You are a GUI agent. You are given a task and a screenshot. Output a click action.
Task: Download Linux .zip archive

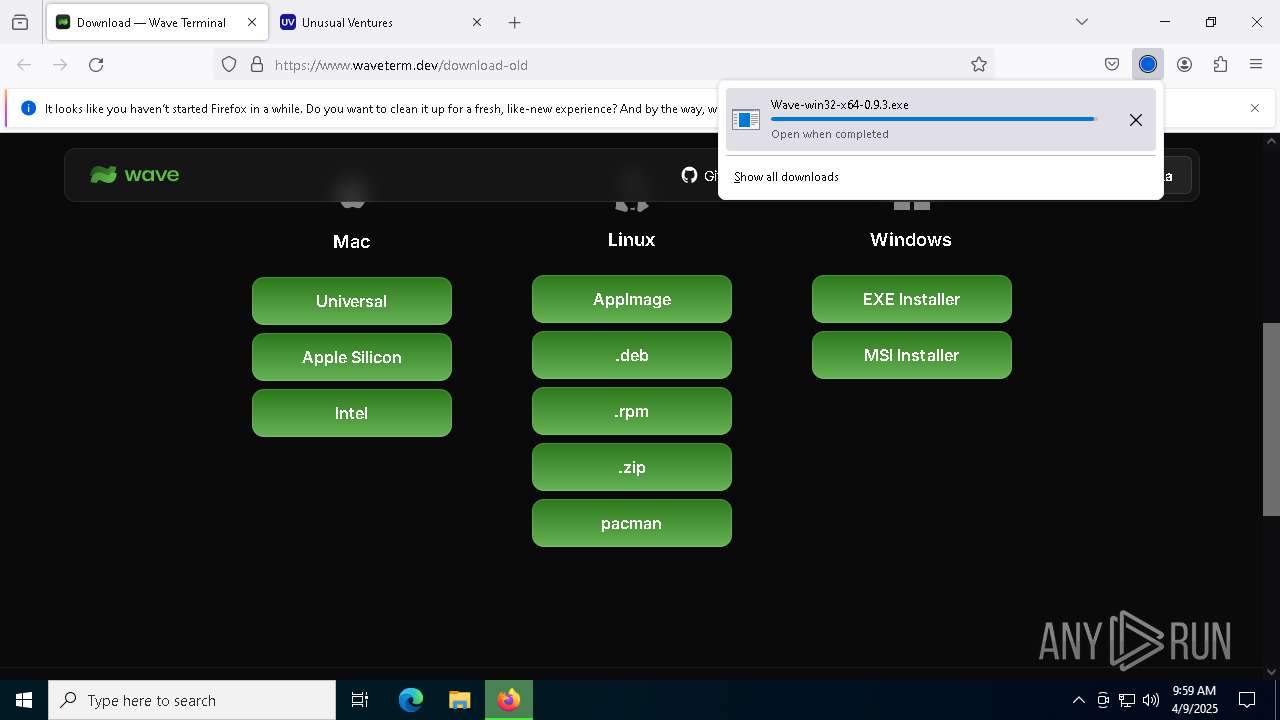pos(632,467)
